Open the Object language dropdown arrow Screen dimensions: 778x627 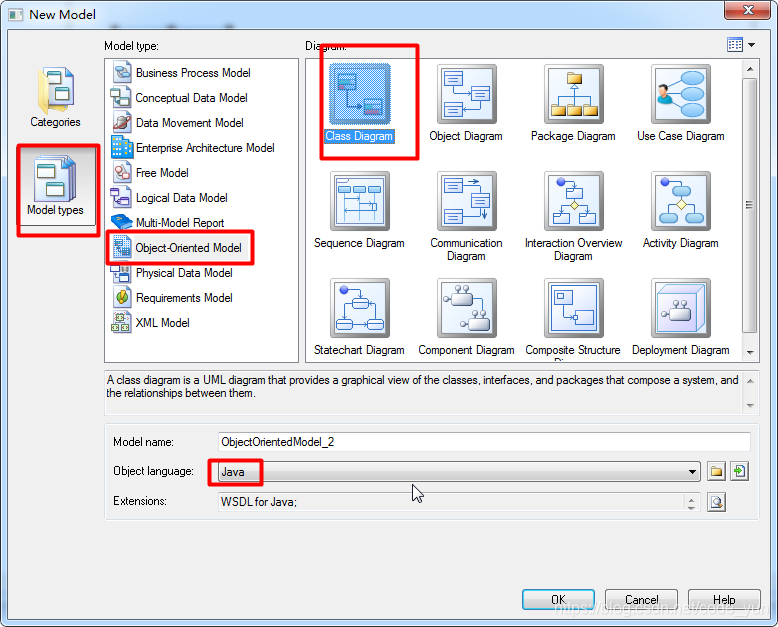tap(692, 472)
